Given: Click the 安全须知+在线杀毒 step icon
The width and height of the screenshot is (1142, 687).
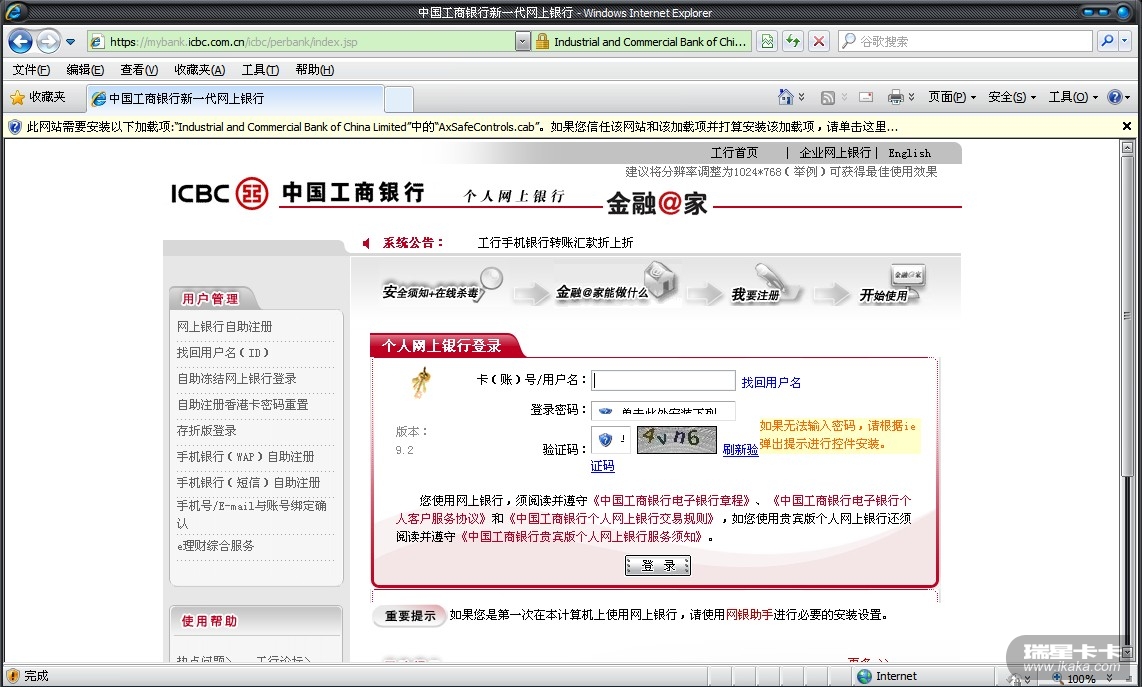Looking at the screenshot, I should (441, 286).
